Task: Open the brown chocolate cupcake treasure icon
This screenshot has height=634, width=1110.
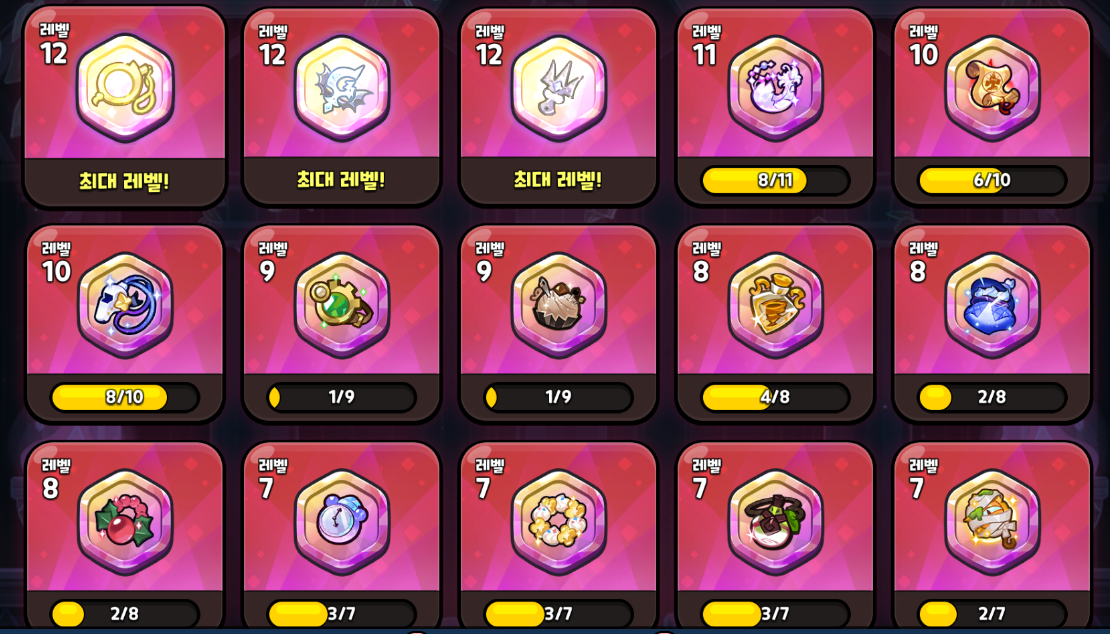Action: 559,305
